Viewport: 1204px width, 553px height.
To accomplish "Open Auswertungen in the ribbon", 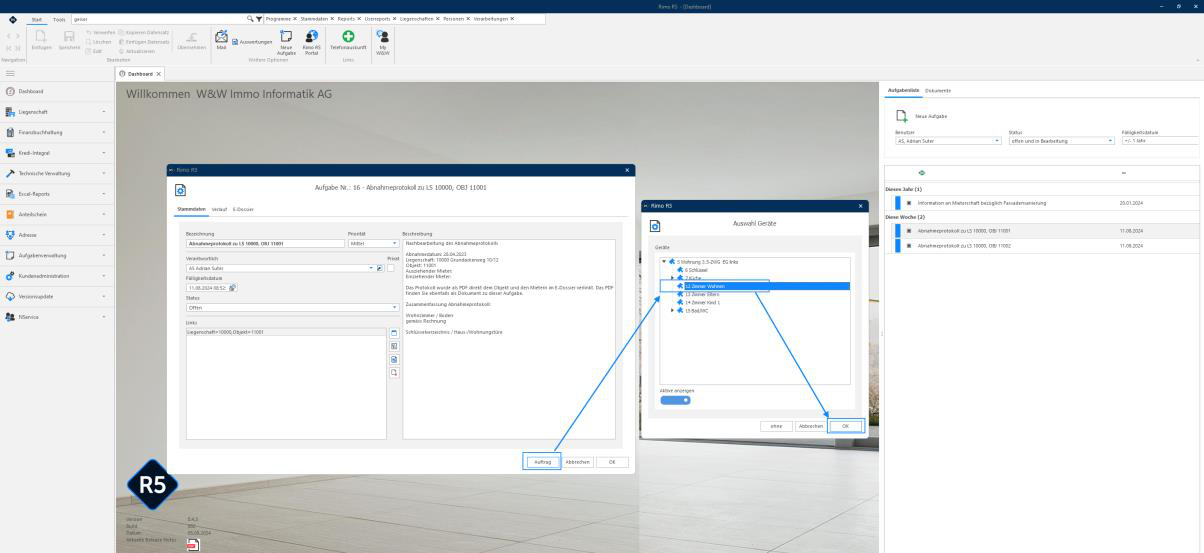I will point(252,42).
